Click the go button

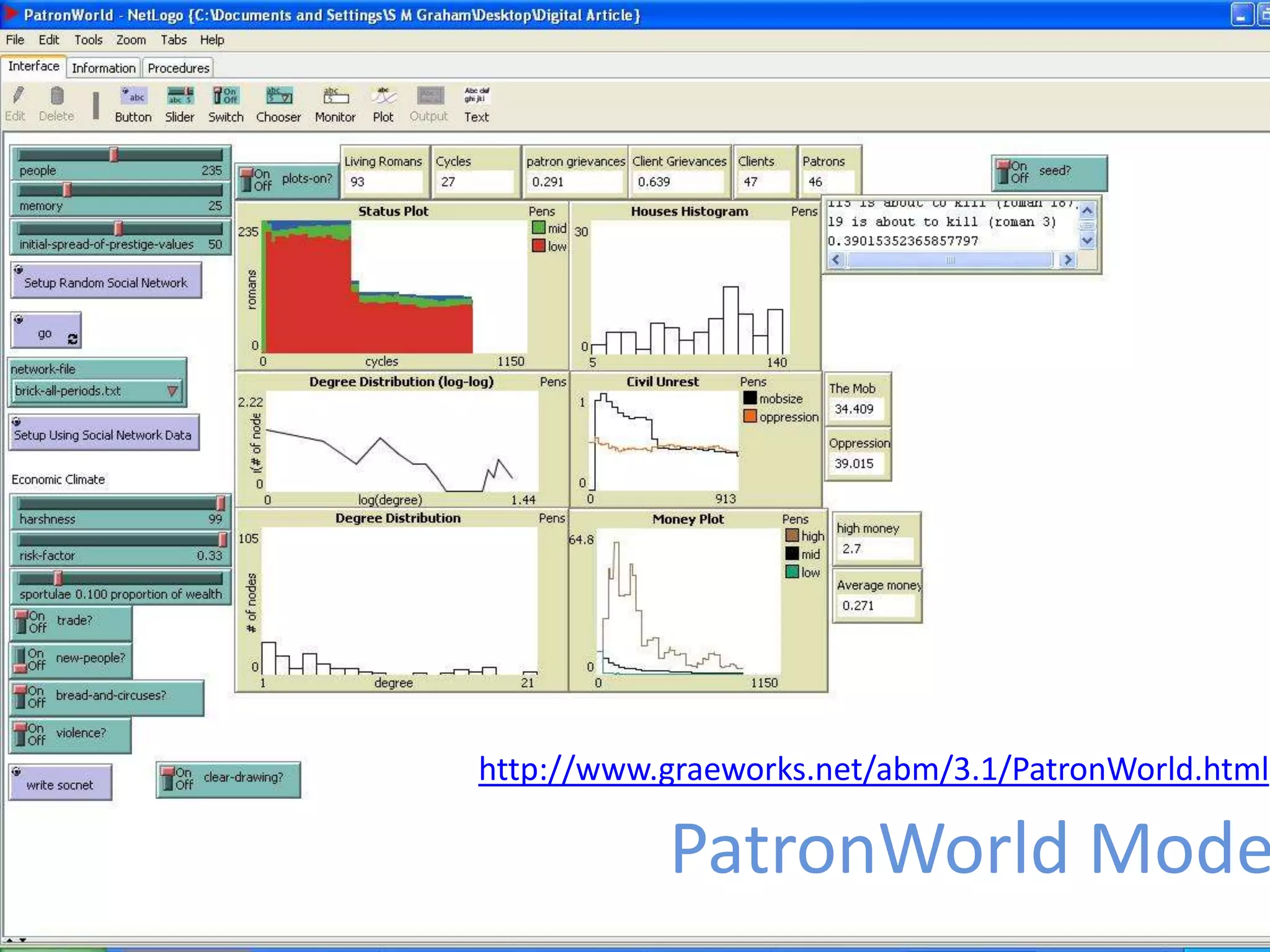coord(46,330)
